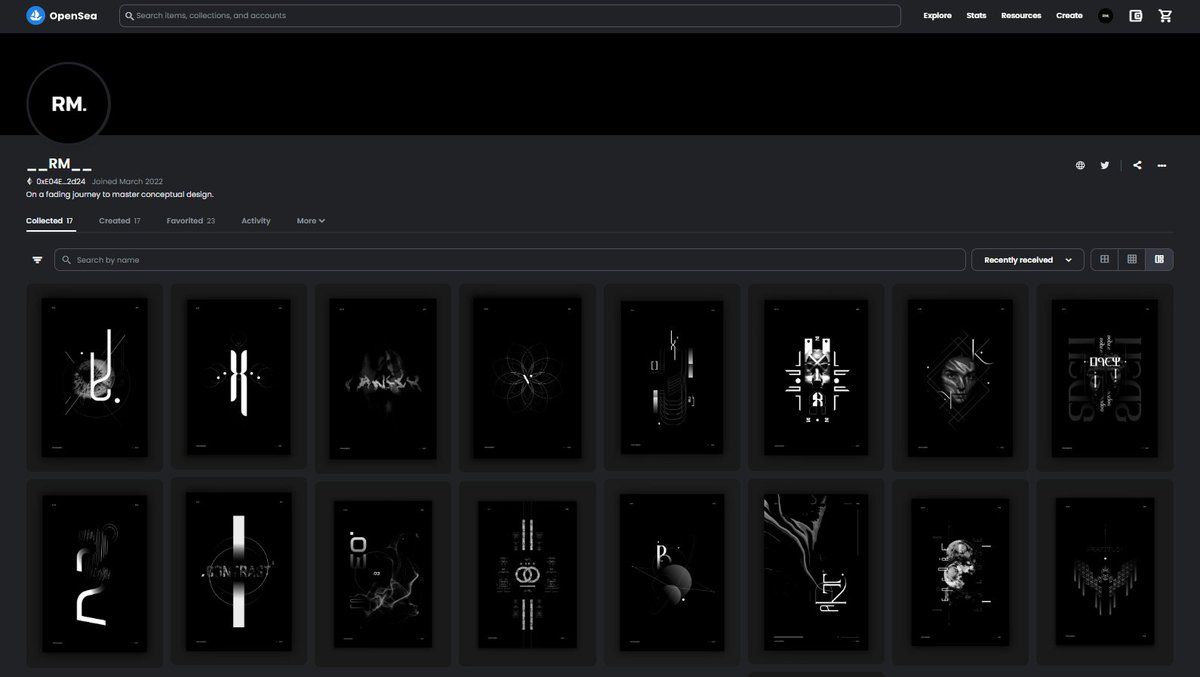Open the OpenSea home logo

point(61,15)
